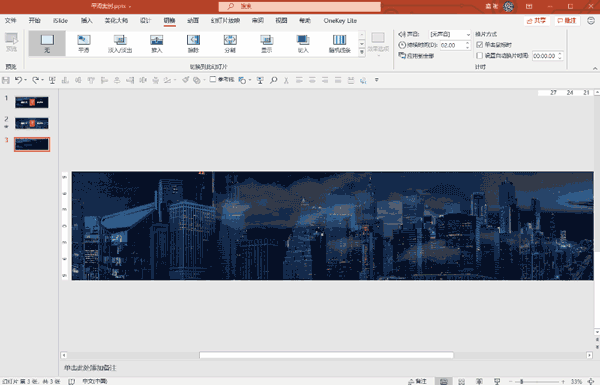Open Undo history dropdown arrow
The width and height of the screenshot is (600, 385).
point(25,80)
